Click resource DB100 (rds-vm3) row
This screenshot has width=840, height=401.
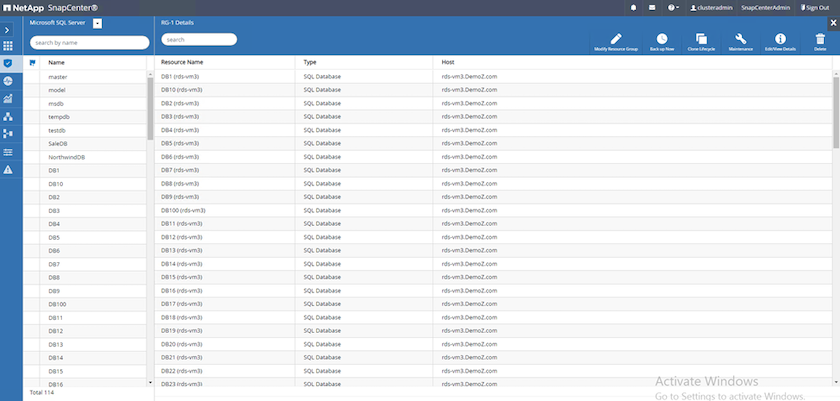pyautogui.click(x=493, y=210)
